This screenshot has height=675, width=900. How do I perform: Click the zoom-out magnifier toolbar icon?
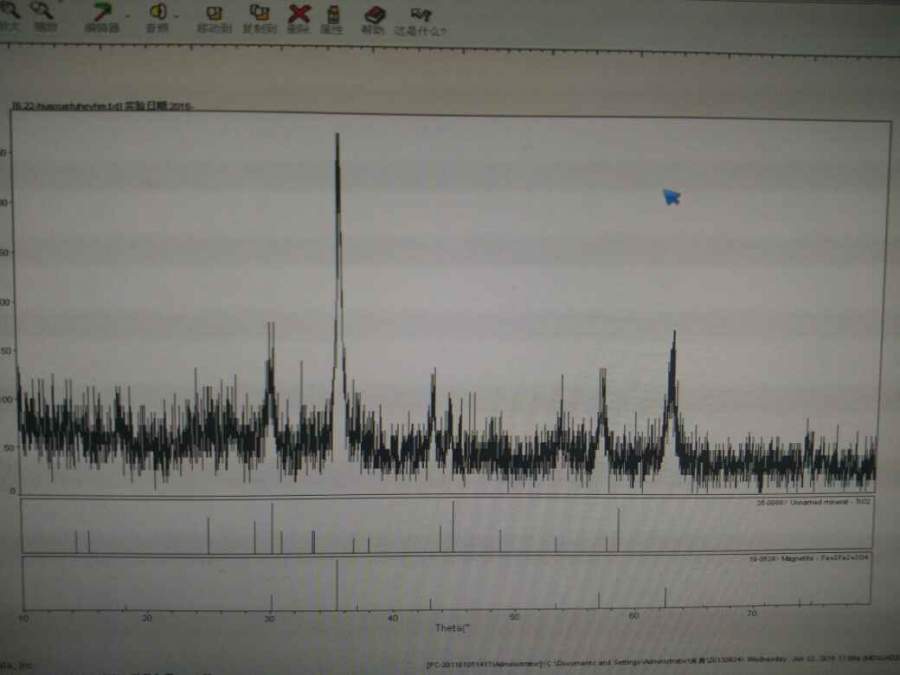point(41,10)
